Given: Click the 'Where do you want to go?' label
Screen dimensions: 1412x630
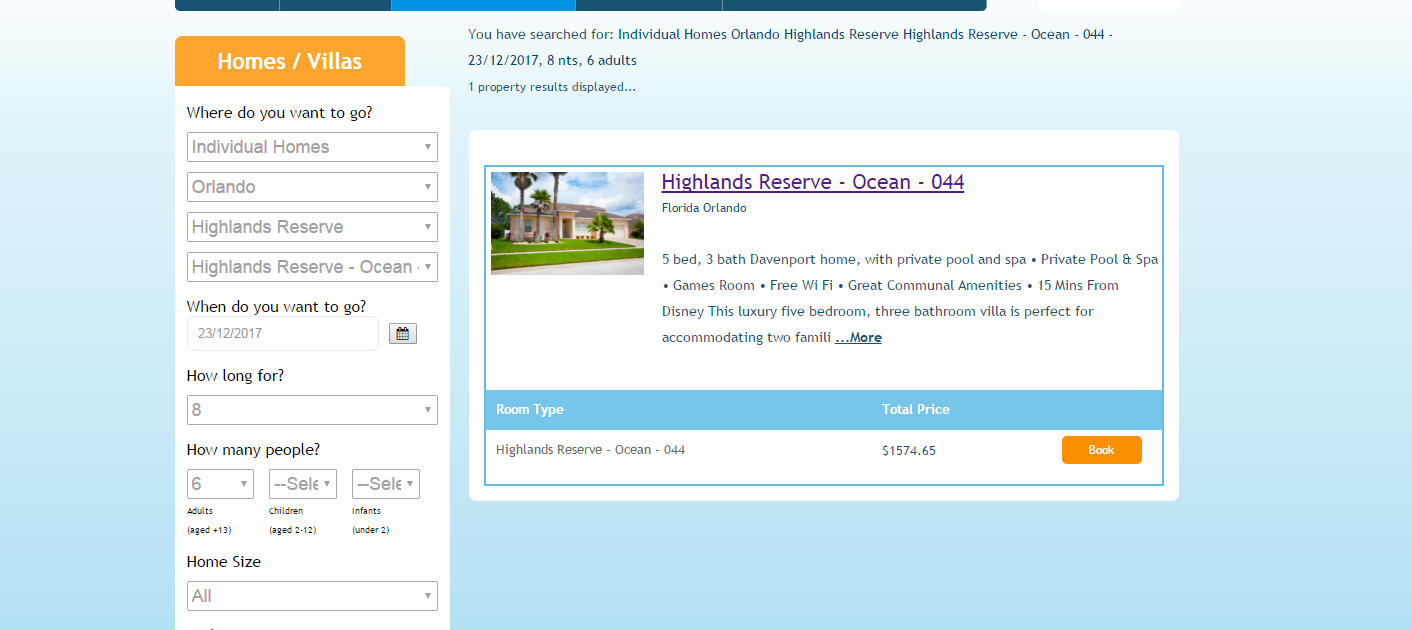Looking at the screenshot, I should tap(280, 113).
